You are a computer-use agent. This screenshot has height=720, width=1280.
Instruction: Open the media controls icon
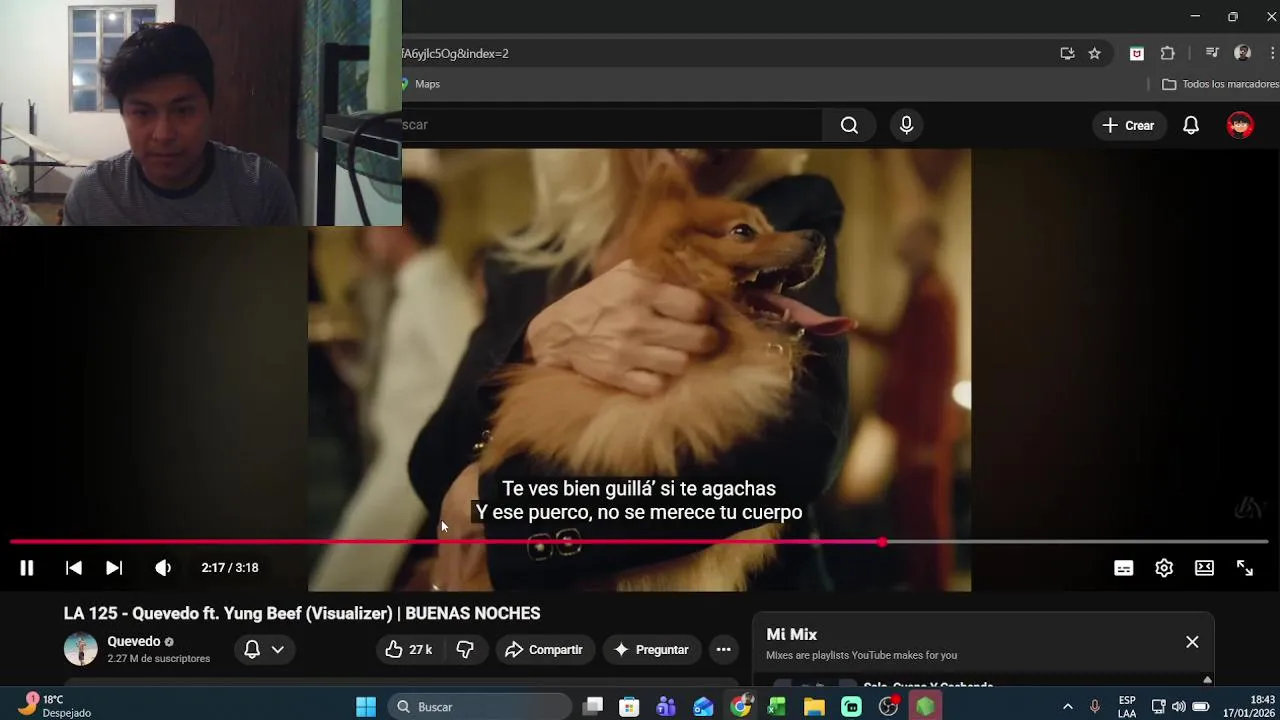[1212, 53]
